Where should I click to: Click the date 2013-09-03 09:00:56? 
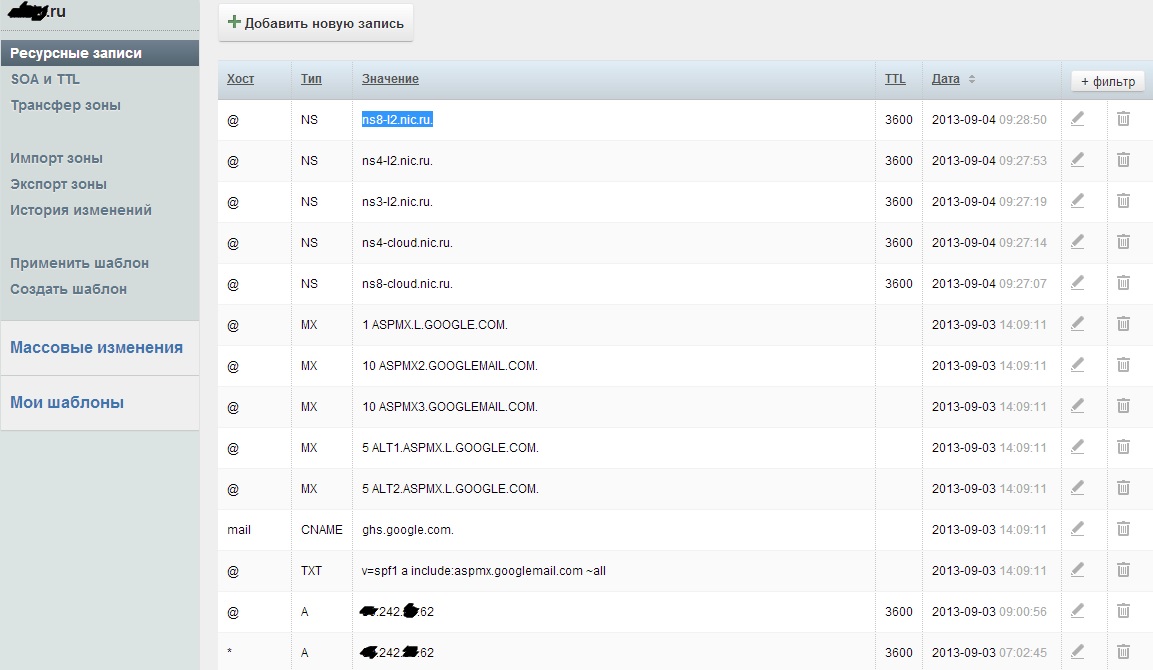pyautogui.click(x=989, y=612)
